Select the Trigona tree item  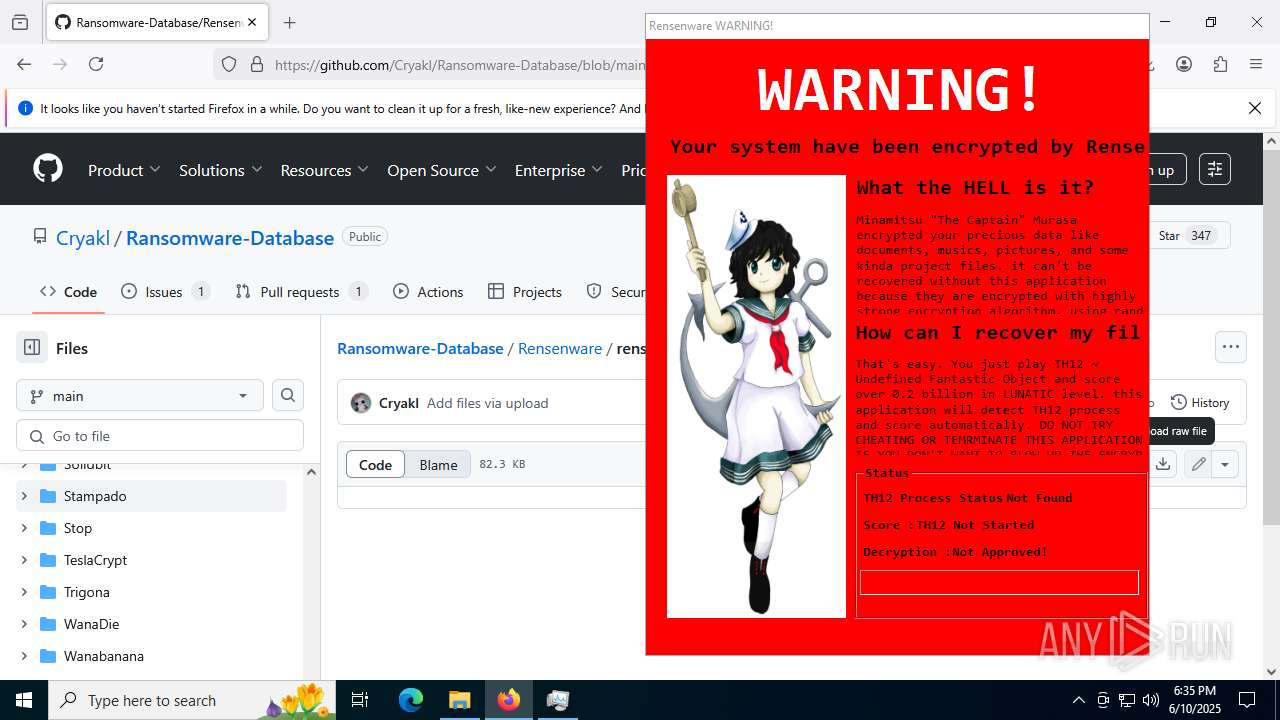151,592
